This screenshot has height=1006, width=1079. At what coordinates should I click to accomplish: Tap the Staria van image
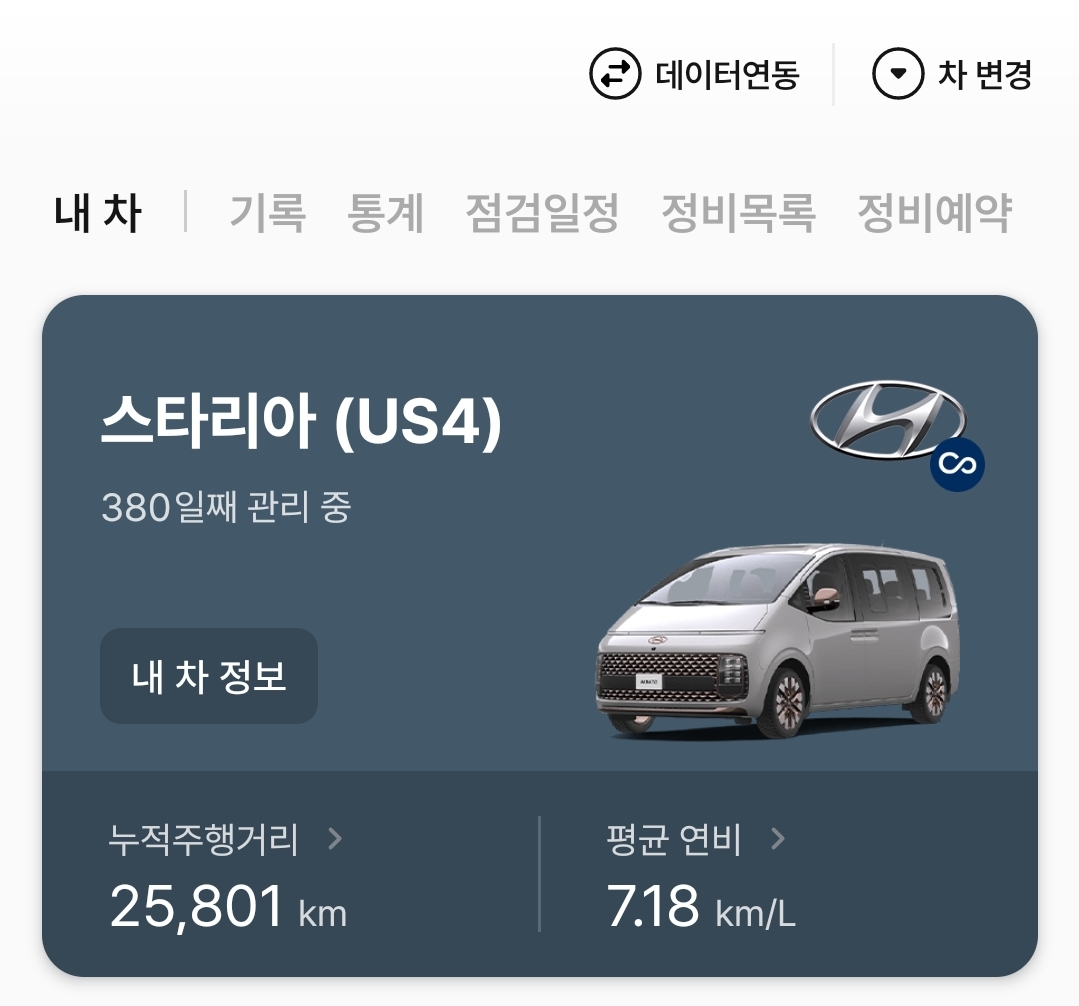point(777,640)
